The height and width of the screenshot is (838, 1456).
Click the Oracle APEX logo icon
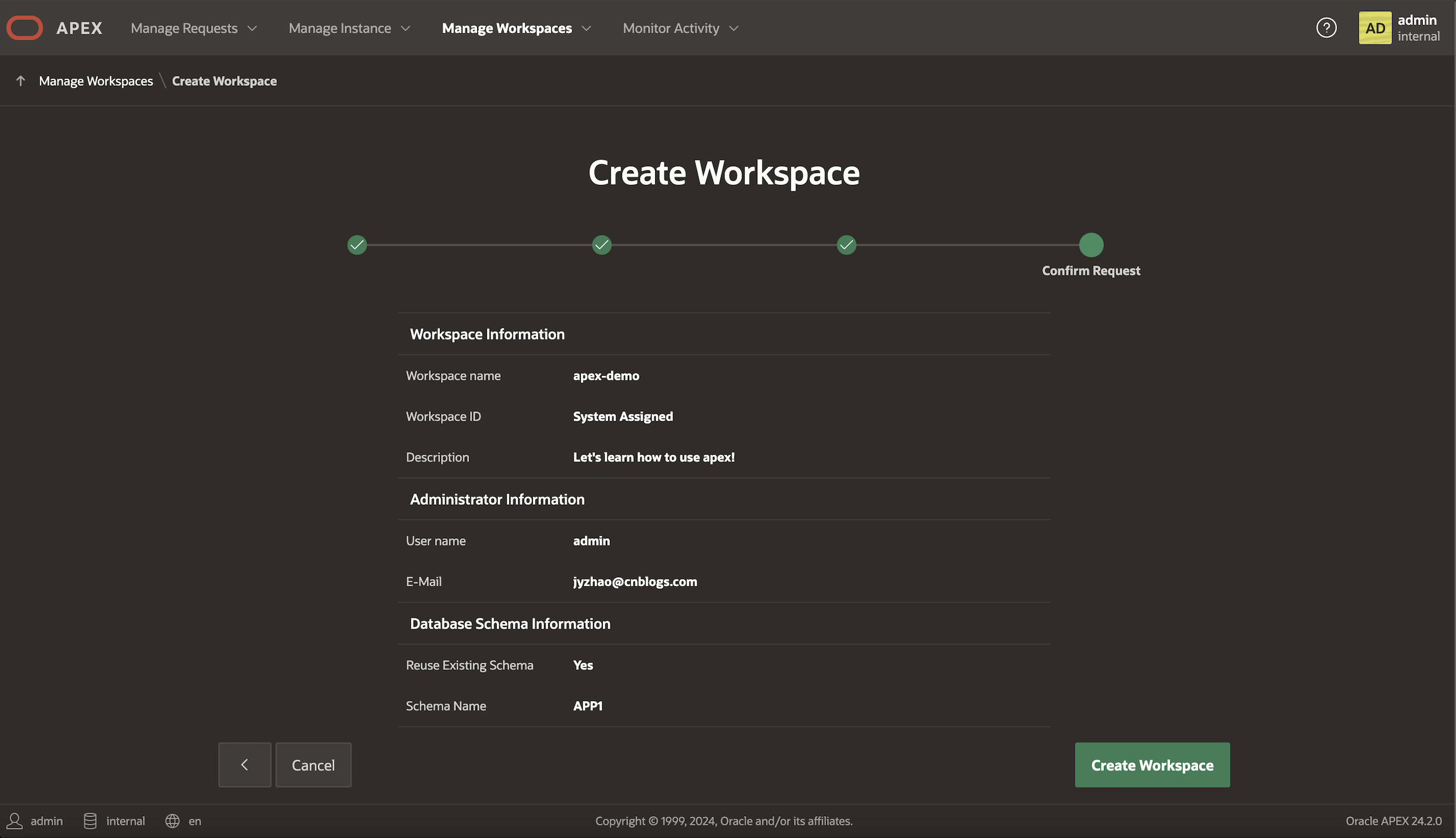(x=24, y=28)
